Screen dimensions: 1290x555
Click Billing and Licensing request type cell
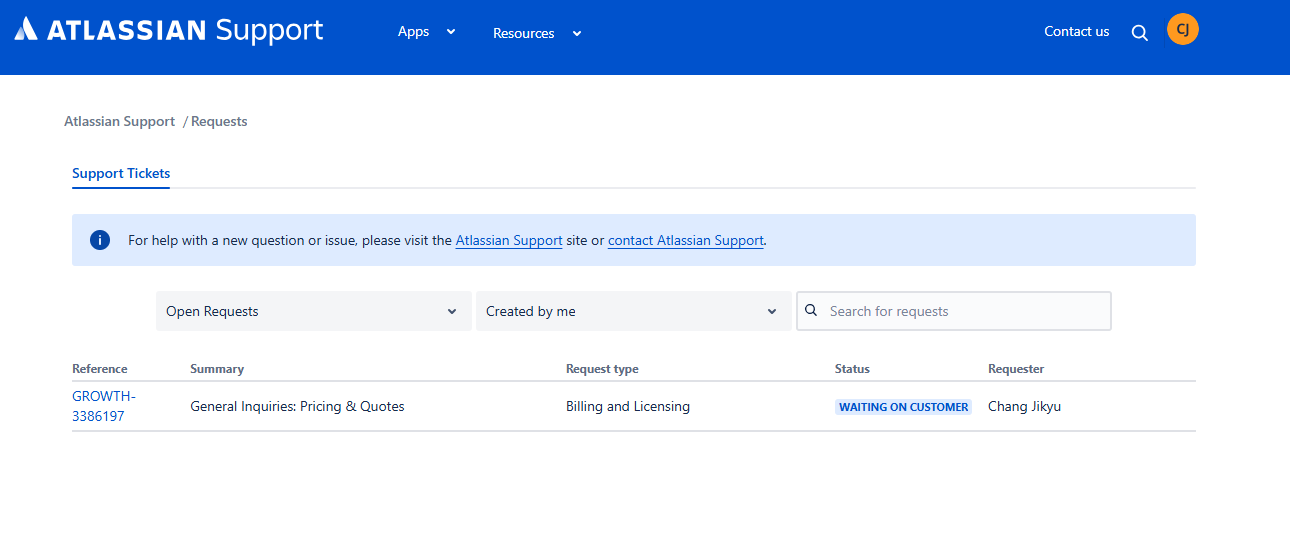click(628, 406)
